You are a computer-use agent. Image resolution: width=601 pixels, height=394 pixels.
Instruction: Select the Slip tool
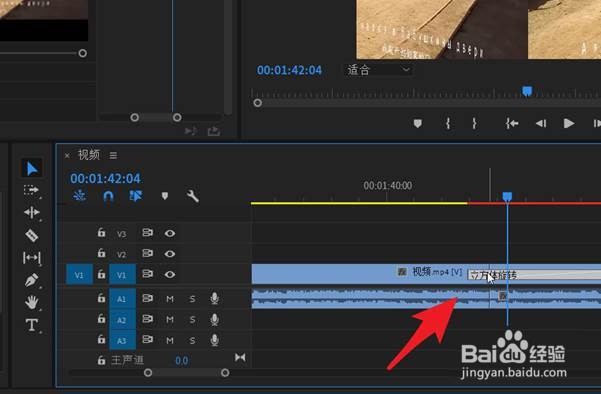(32, 258)
